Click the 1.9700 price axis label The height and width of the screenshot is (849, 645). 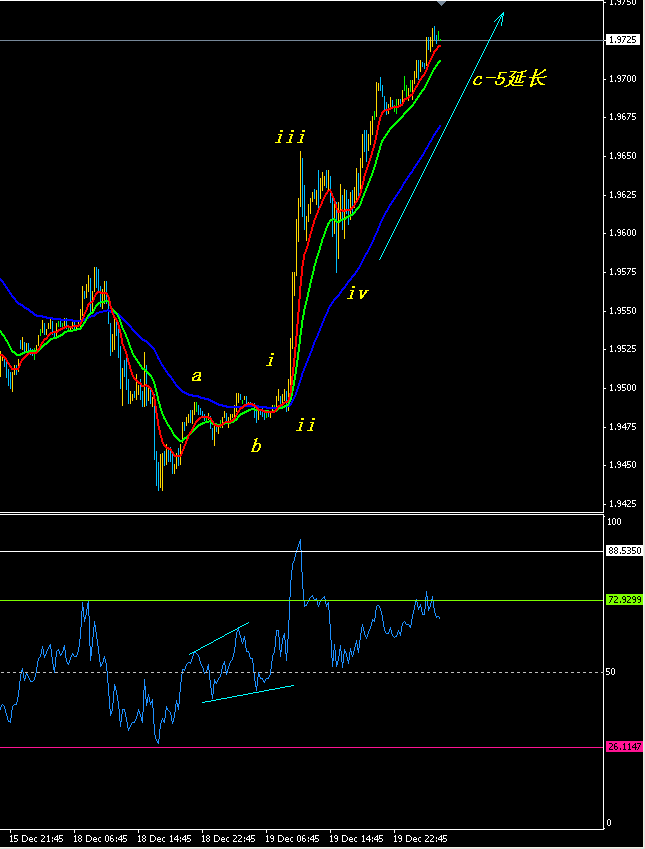[x=622, y=79]
